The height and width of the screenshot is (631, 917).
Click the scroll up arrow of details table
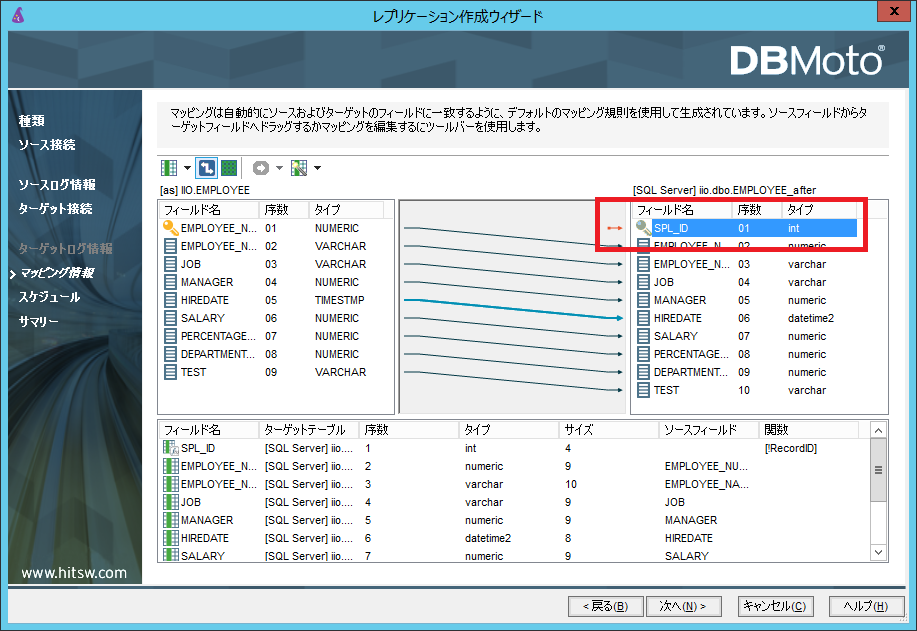tap(878, 430)
